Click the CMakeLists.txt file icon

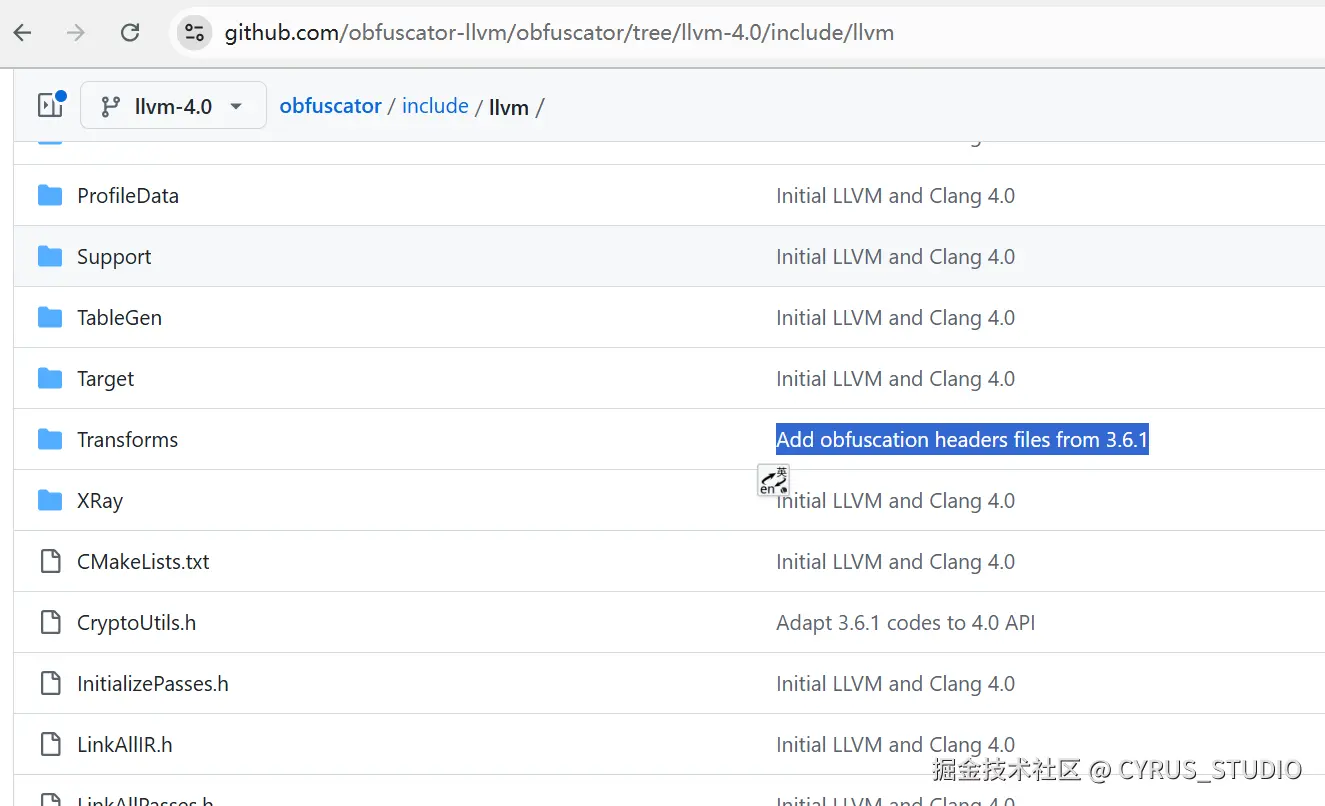[50, 562]
